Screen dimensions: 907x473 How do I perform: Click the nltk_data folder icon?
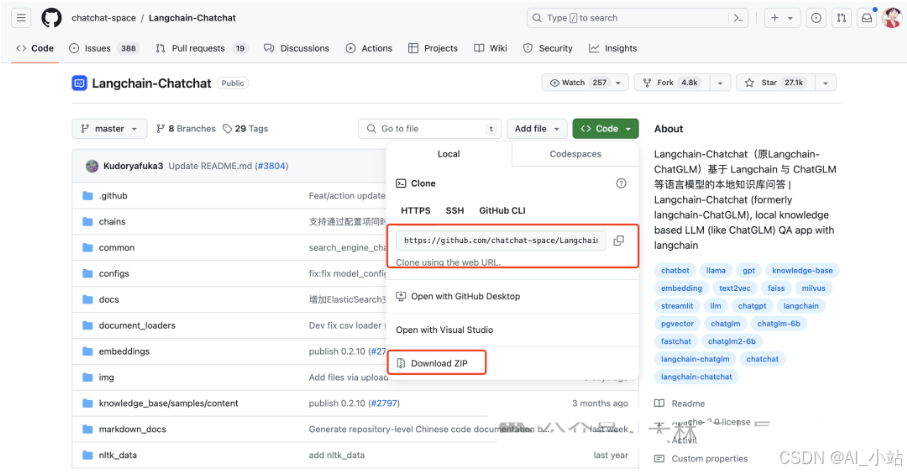88,455
